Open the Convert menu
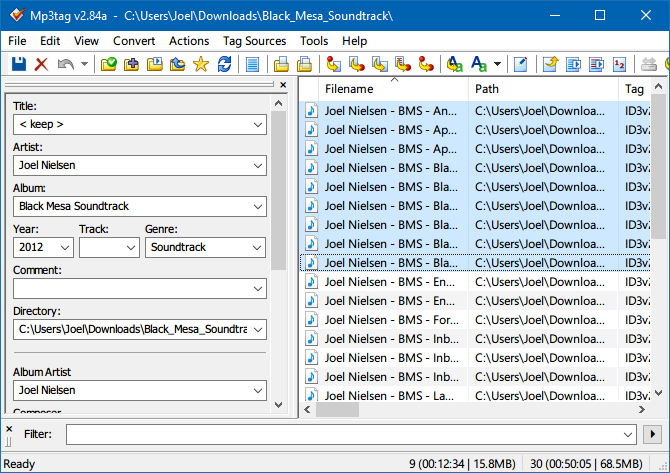This screenshot has height=473, width=670. pos(134,41)
